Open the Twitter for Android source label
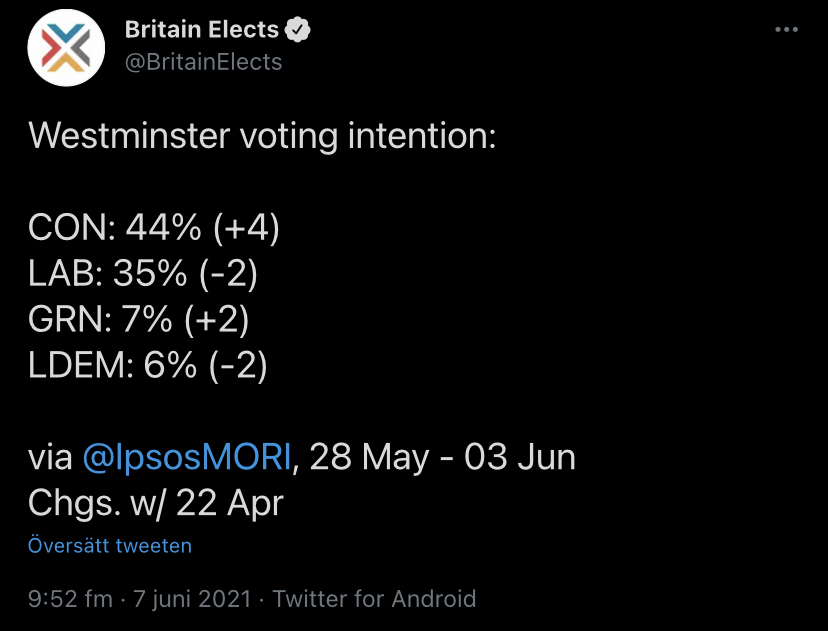 374,599
